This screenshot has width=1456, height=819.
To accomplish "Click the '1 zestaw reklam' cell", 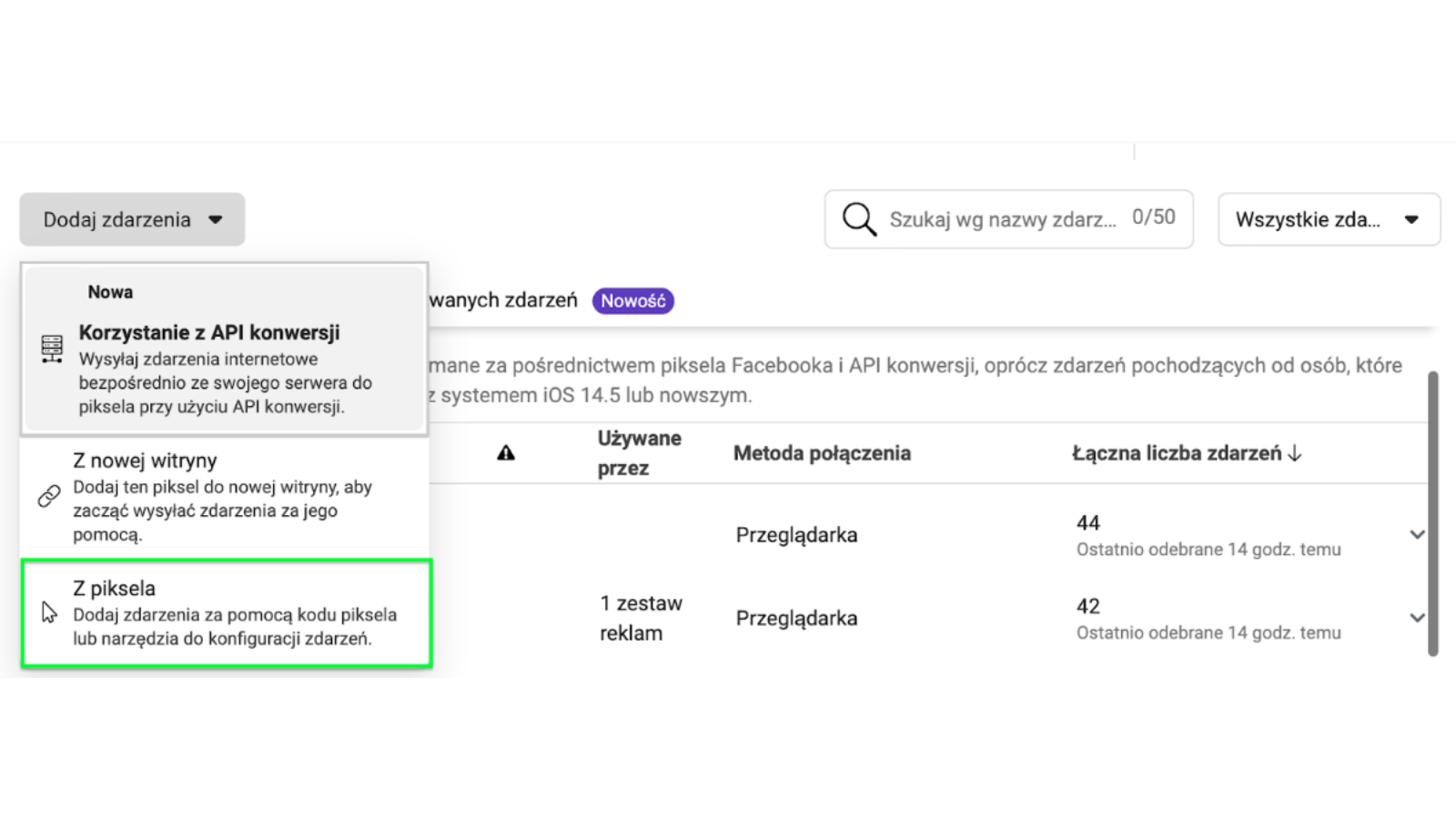I will tap(641, 618).
